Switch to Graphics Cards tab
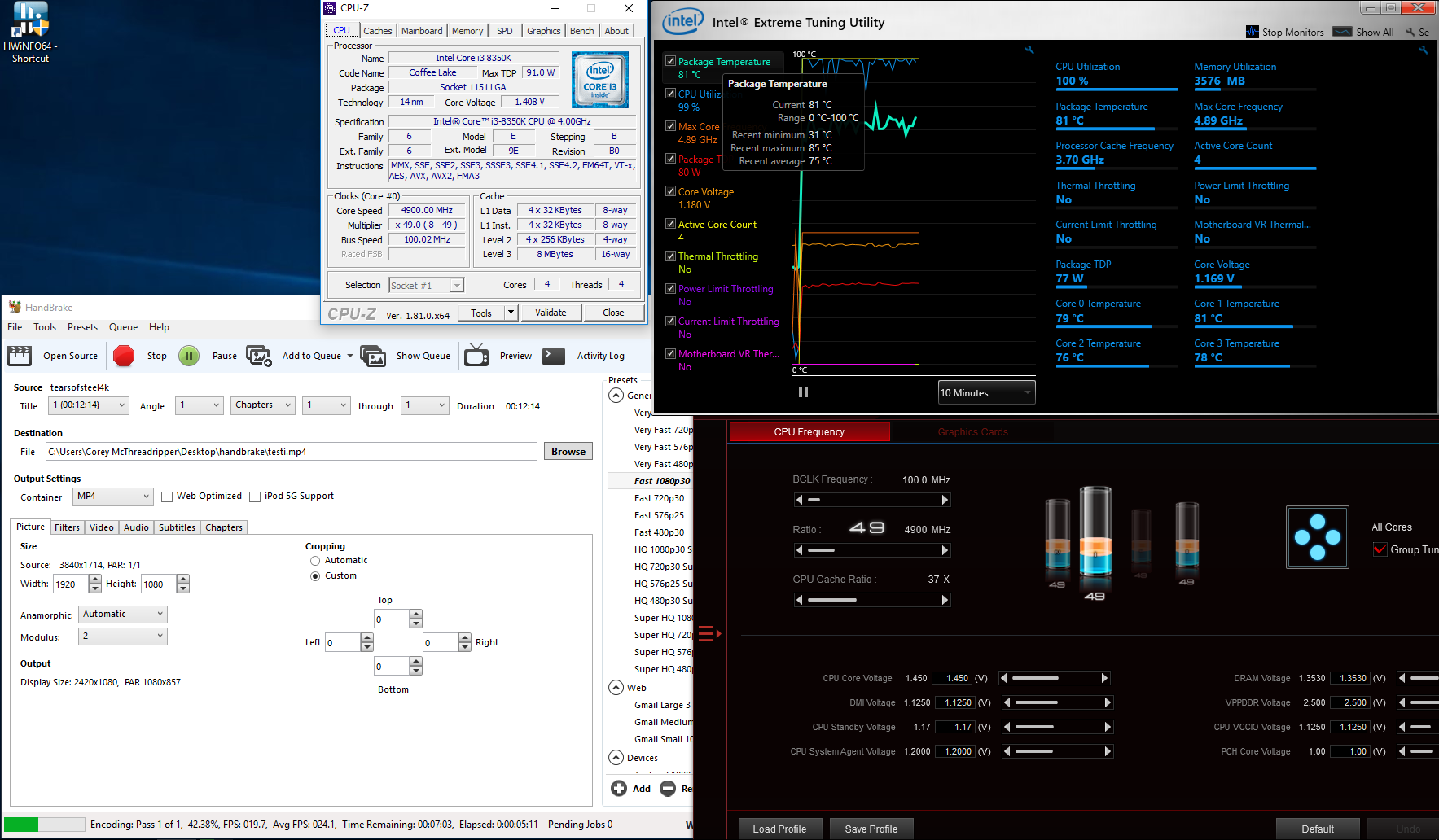 coord(972,432)
